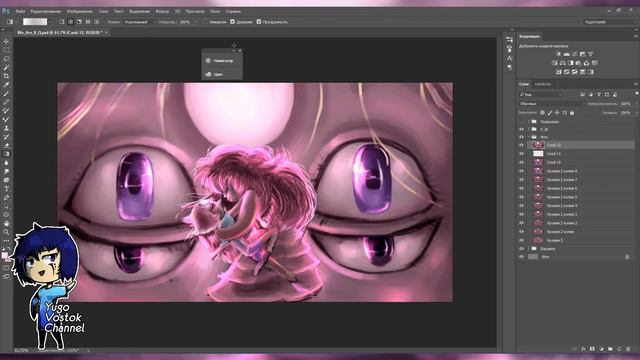
Task: Select the Rectangular Marquee tool
Action: coord(6,50)
